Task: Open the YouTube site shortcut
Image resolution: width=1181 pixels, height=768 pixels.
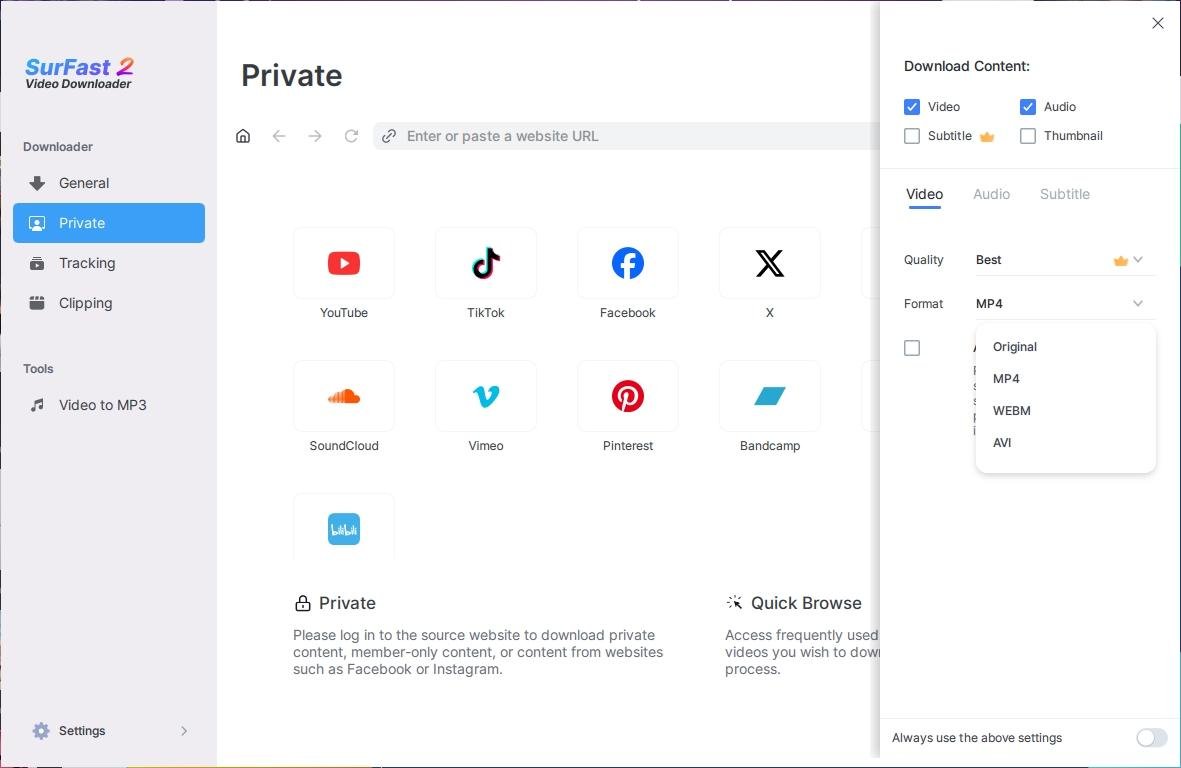Action: 343,263
